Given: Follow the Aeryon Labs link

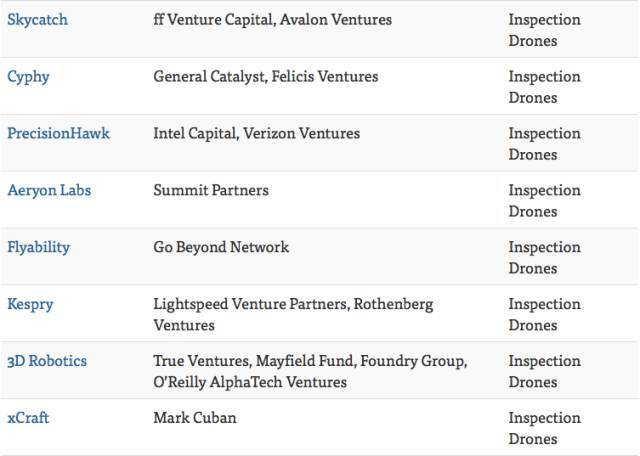Looking at the screenshot, I should pyautogui.click(x=49, y=190).
